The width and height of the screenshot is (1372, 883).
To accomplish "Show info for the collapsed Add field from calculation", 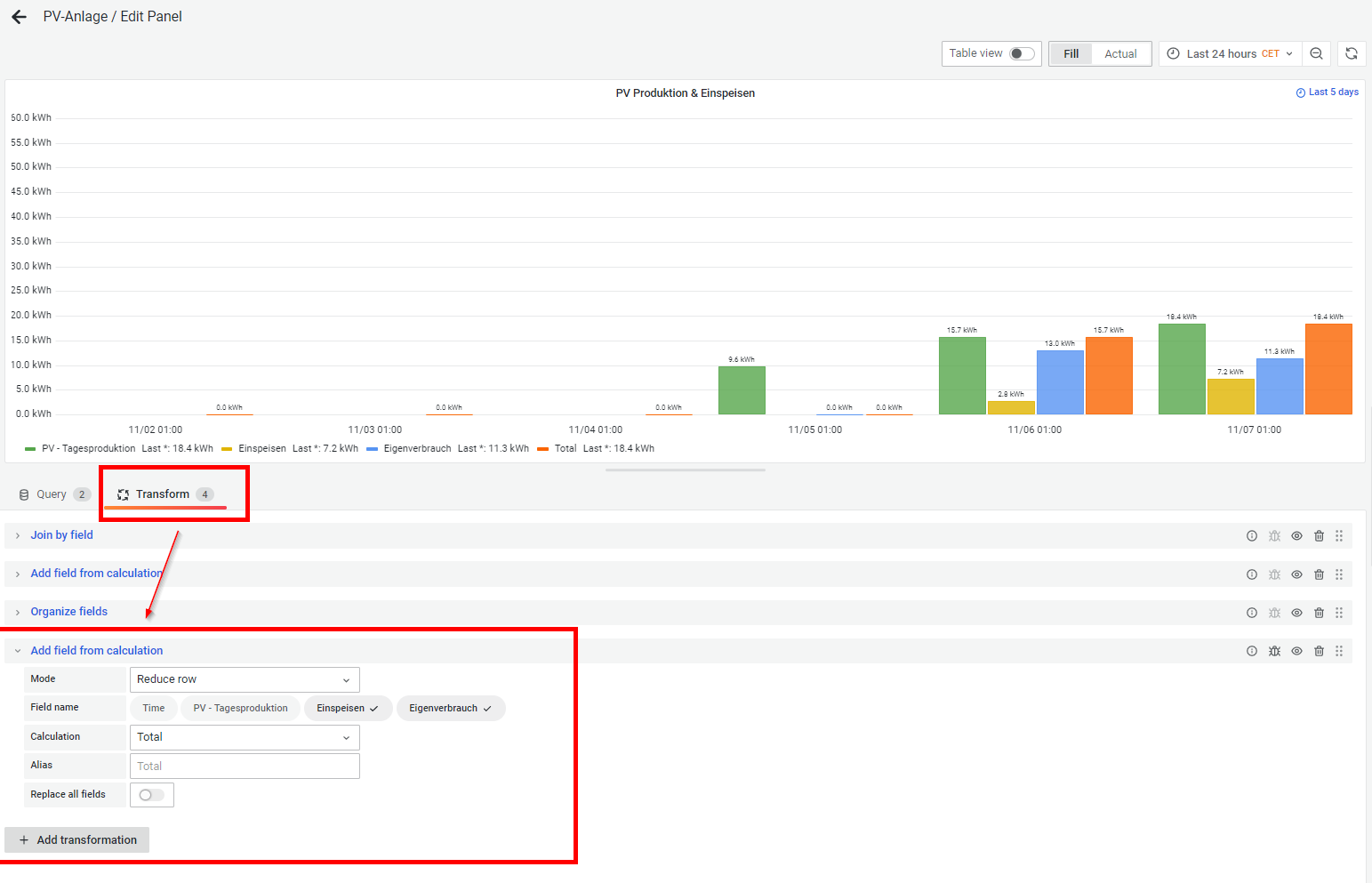I will [x=1252, y=574].
